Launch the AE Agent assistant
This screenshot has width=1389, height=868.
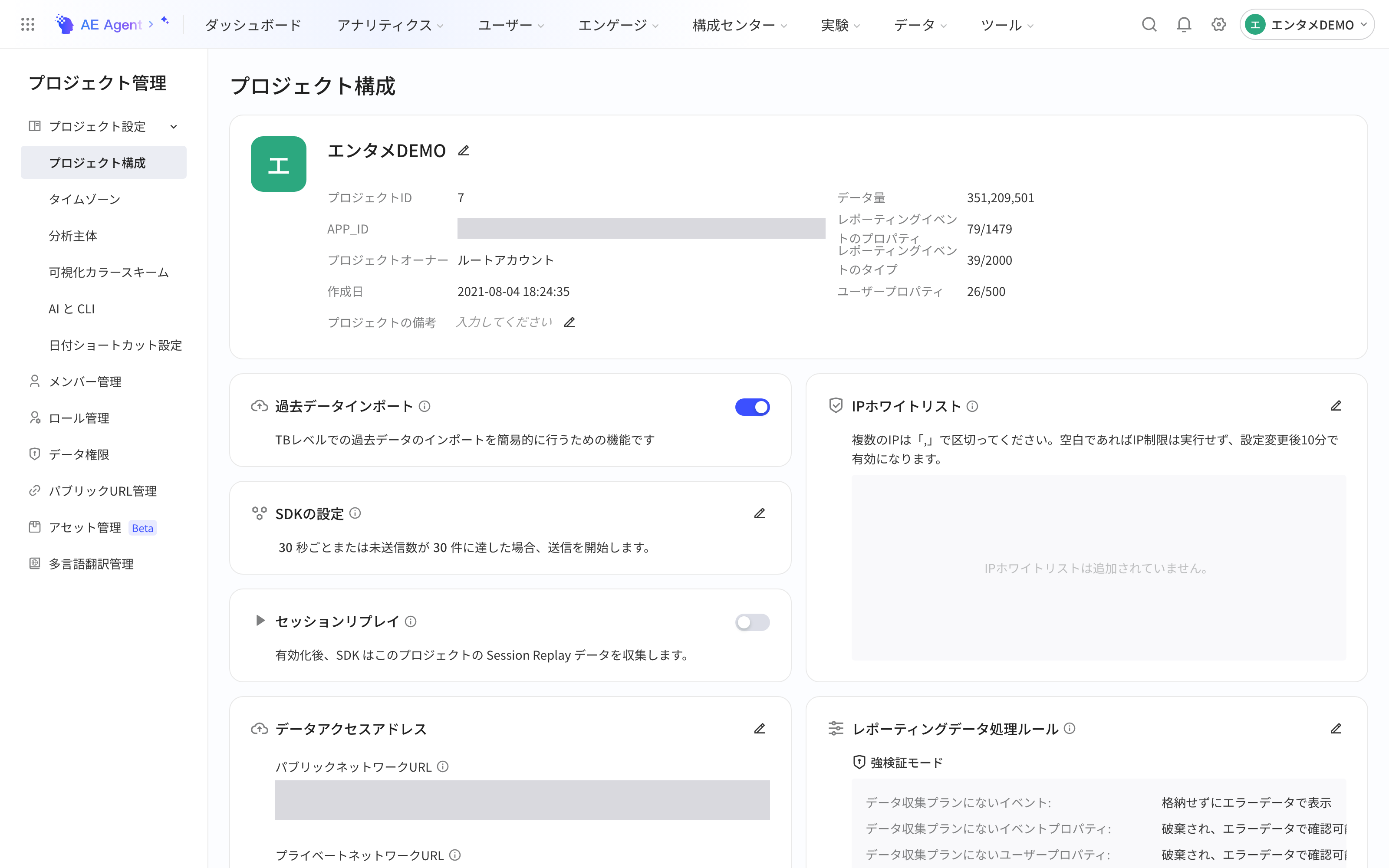coord(112,24)
